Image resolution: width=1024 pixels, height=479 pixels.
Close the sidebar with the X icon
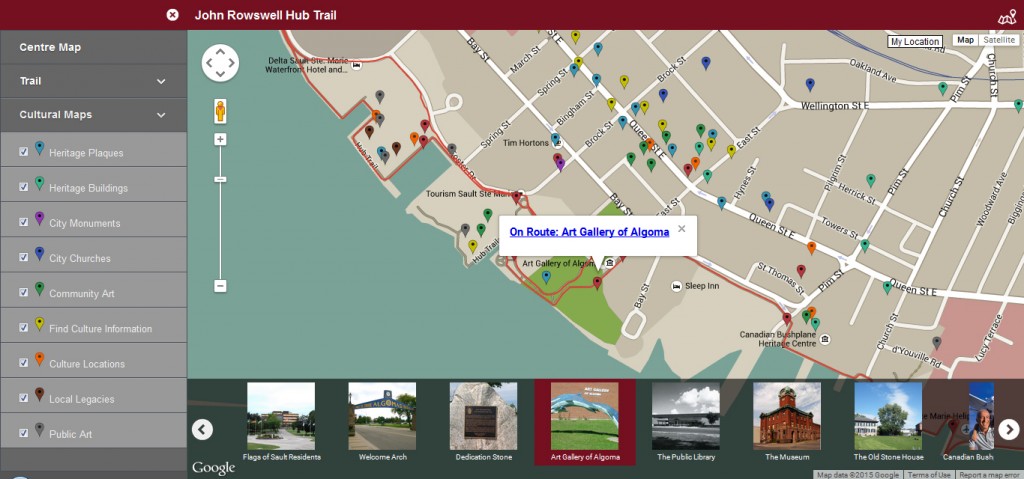click(172, 14)
